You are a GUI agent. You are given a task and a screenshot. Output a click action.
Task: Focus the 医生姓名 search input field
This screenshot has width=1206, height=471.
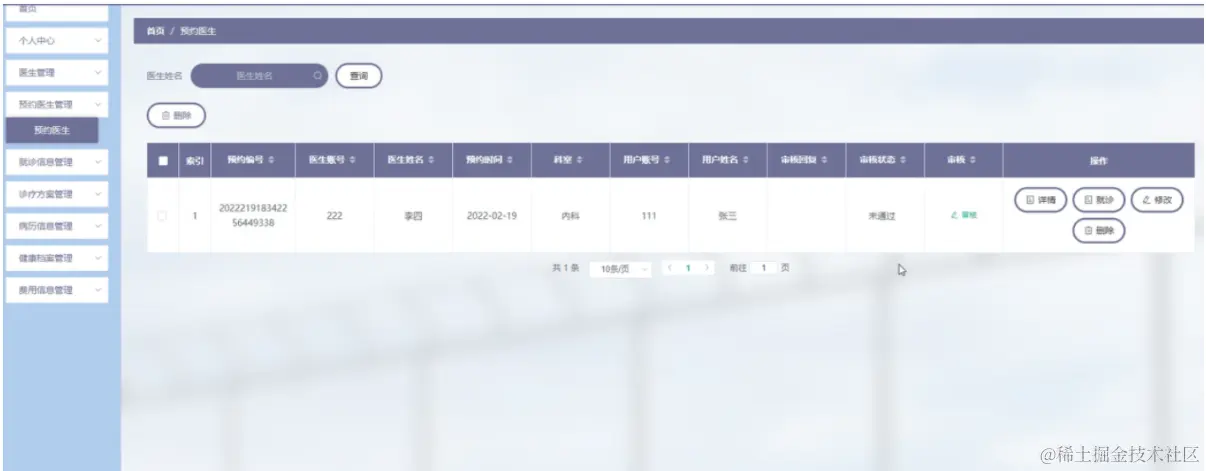tap(259, 75)
